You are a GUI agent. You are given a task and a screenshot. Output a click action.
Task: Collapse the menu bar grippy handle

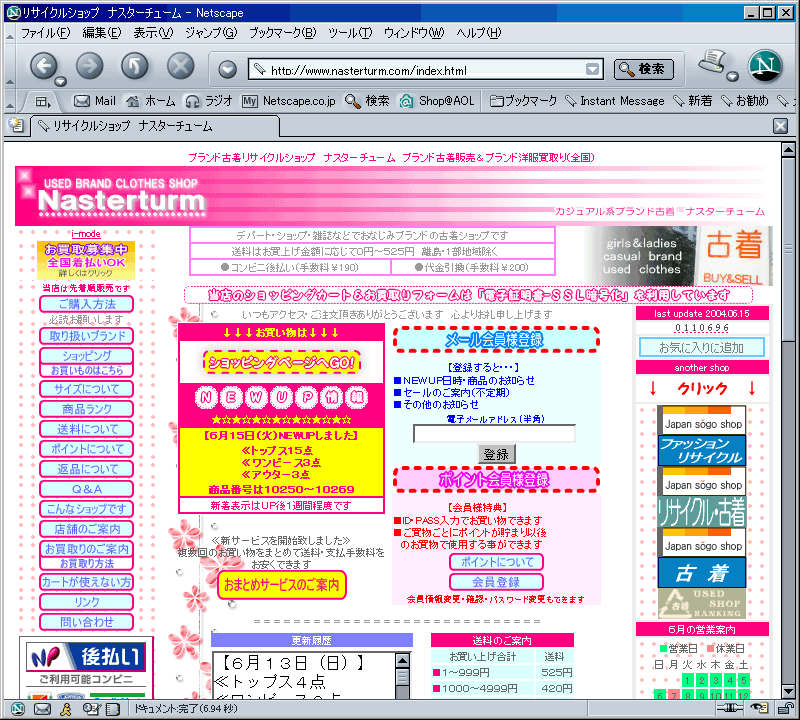coord(9,35)
